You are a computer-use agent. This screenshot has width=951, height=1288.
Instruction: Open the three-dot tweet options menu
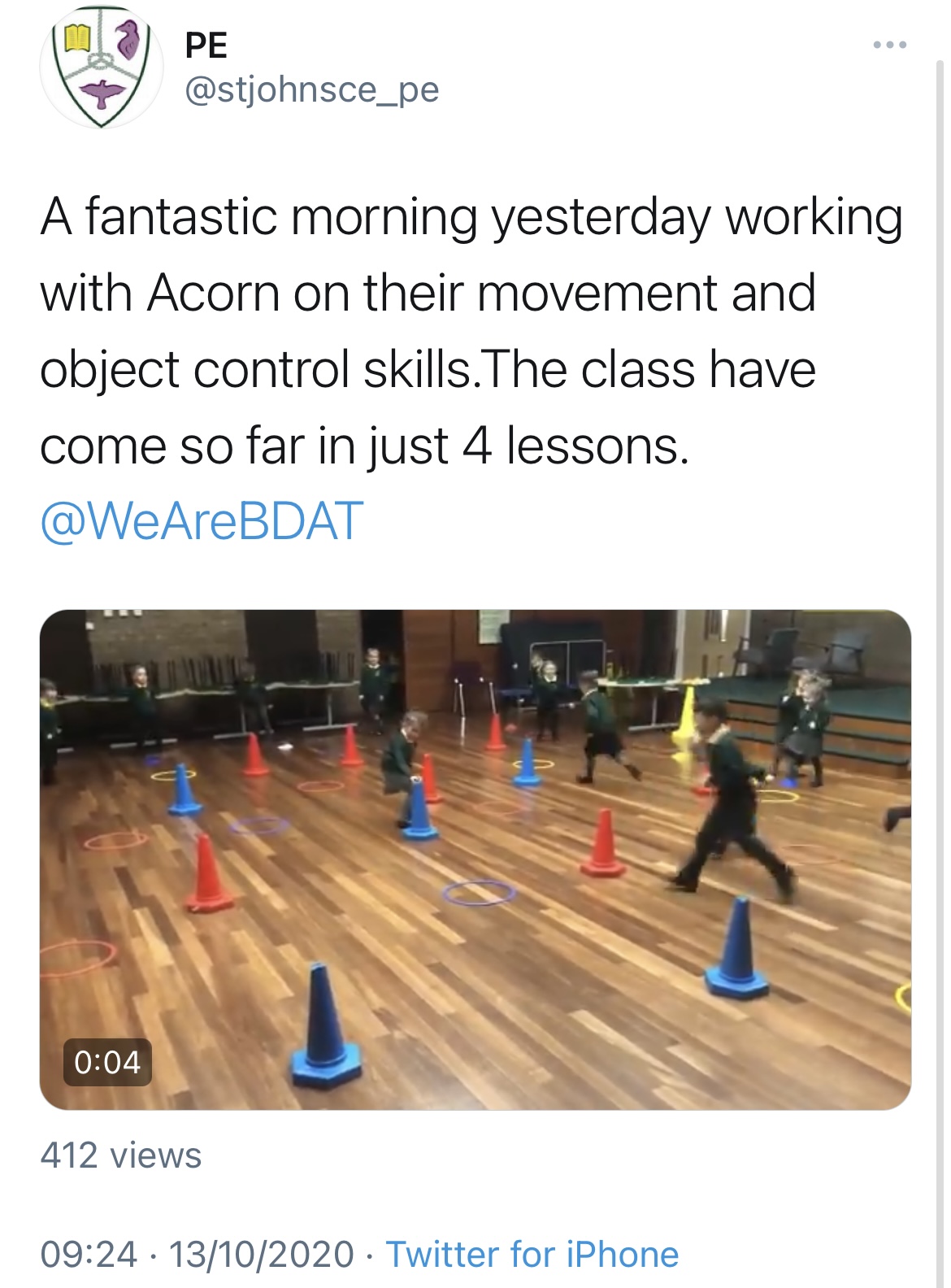889,45
